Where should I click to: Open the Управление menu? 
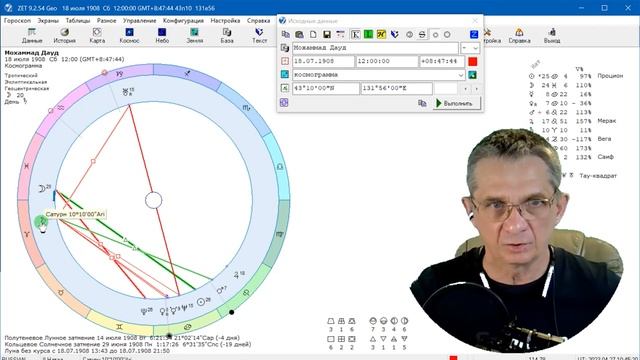pos(140,20)
